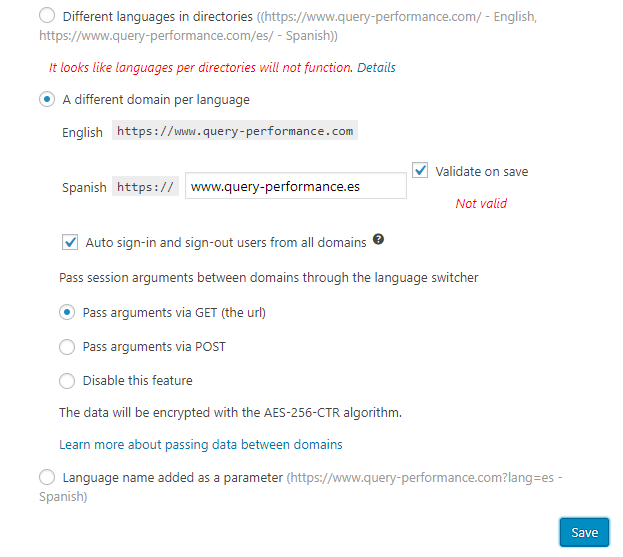Select A different domain per language

[47, 99]
